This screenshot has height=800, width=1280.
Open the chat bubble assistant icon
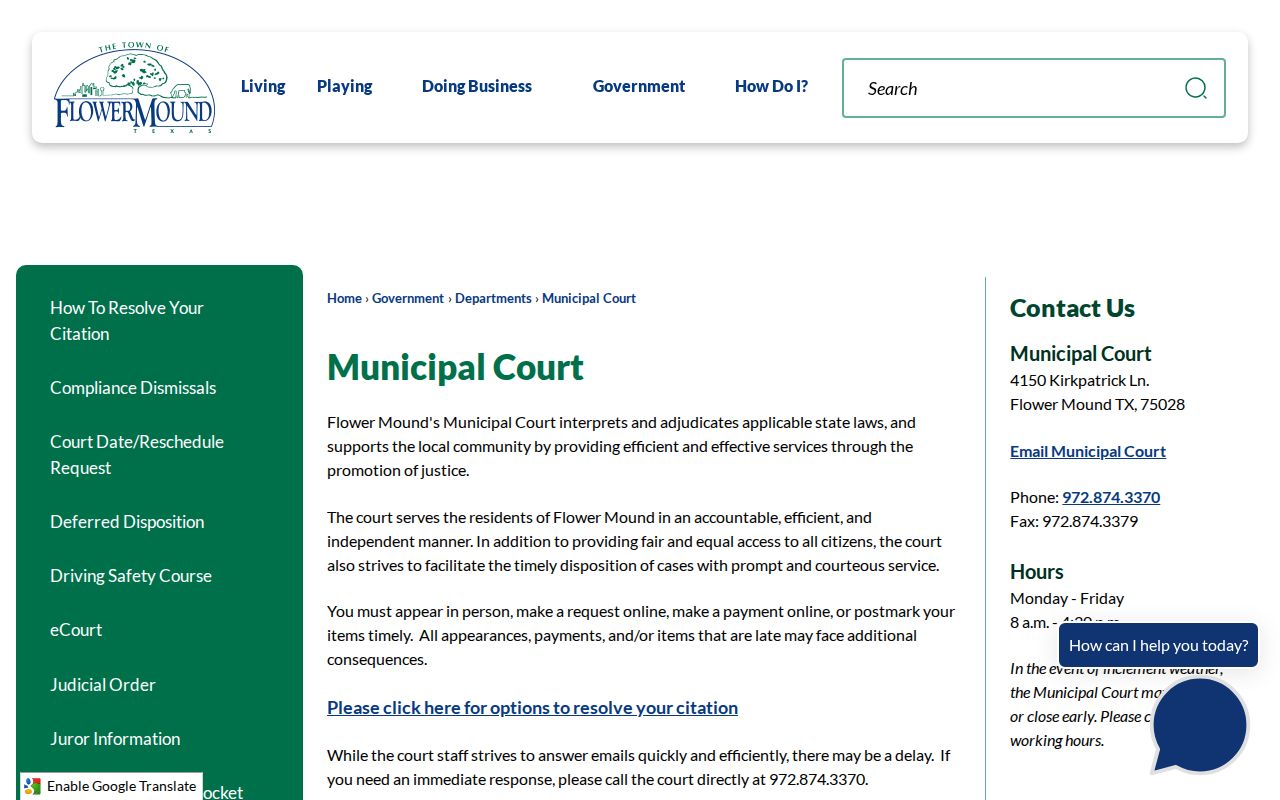(x=1199, y=725)
